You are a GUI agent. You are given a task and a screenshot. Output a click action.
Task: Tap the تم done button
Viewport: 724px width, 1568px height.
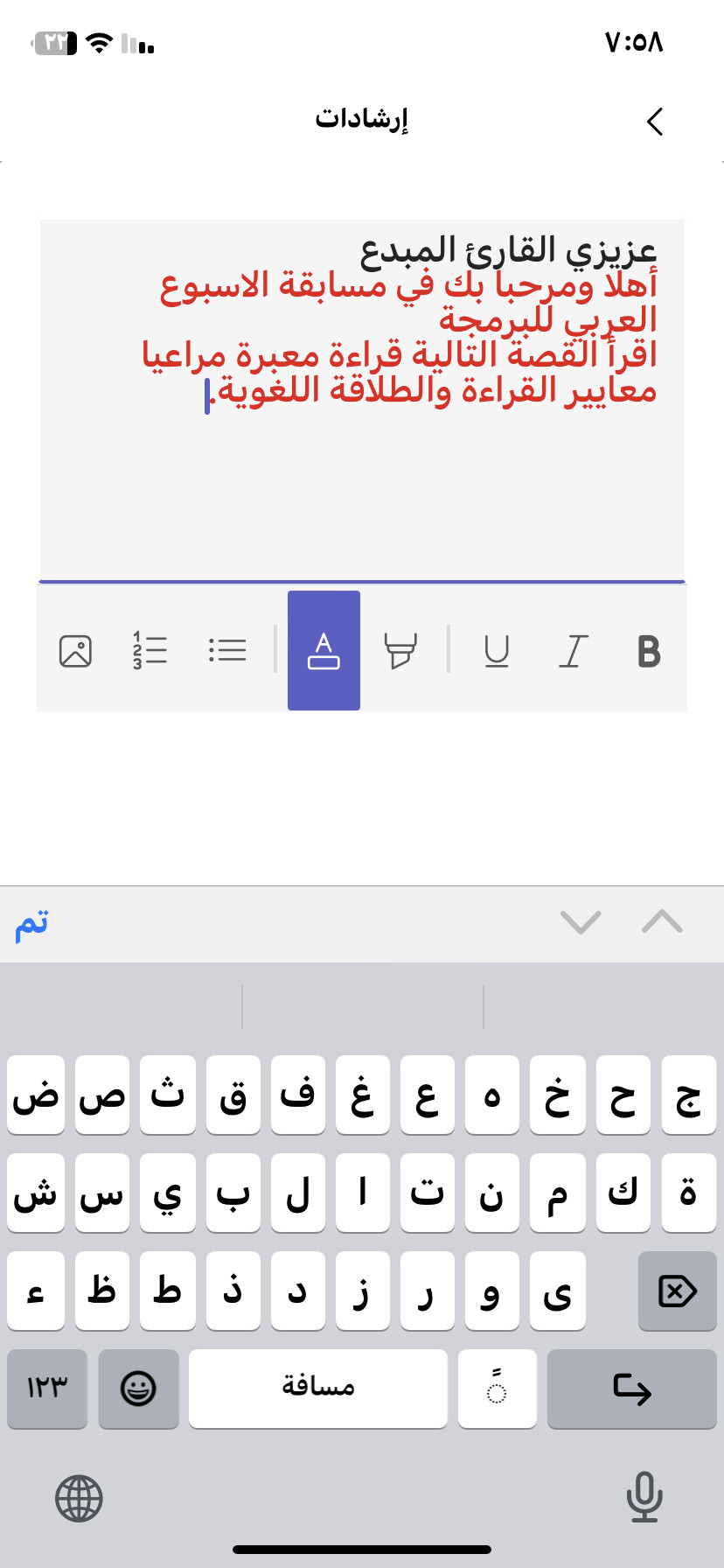[31, 924]
